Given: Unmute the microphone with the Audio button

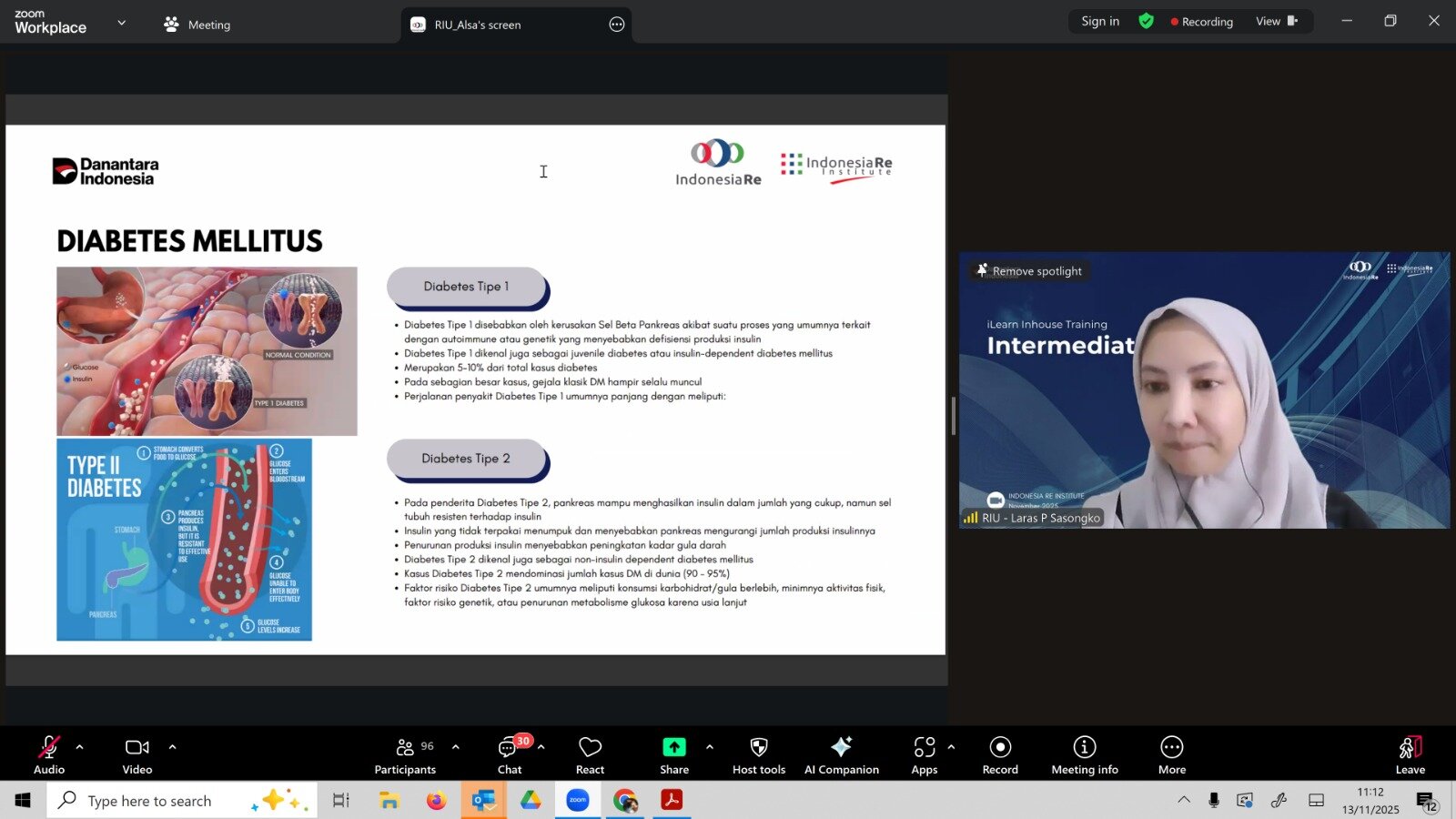Looking at the screenshot, I should click(x=49, y=754).
